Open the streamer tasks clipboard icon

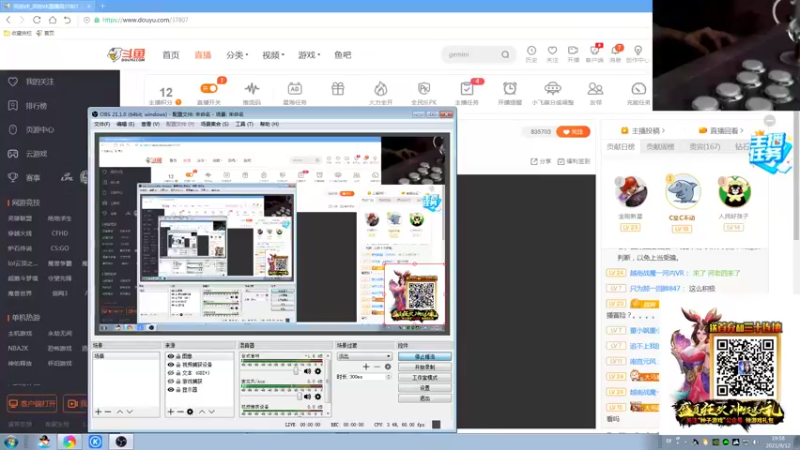[x=466, y=89]
